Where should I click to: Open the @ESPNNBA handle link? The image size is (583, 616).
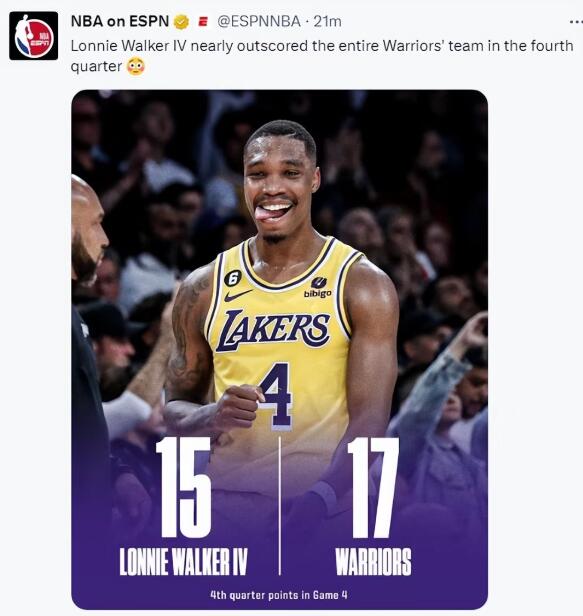[259, 21]
